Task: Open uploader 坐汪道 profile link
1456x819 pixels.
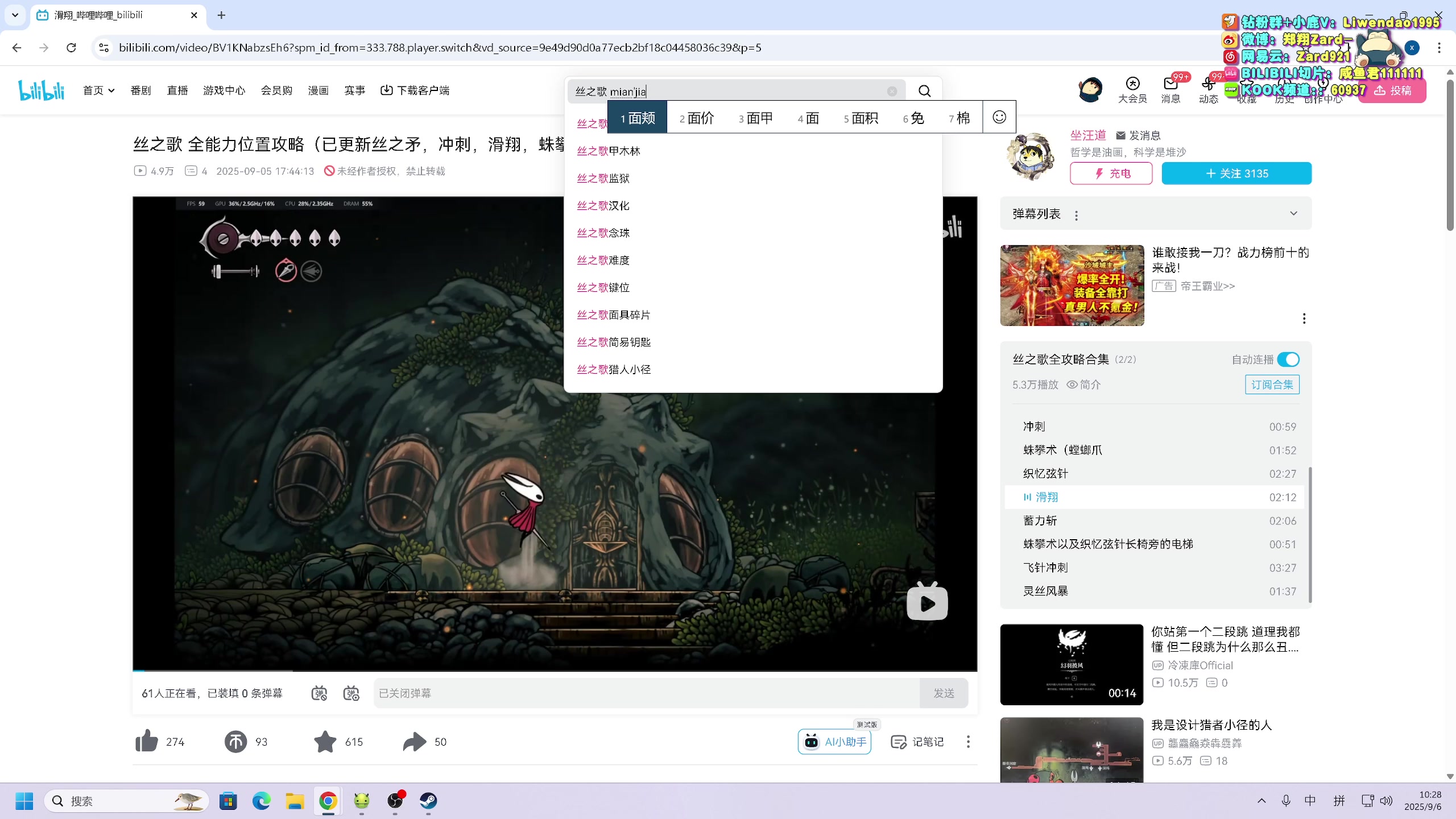Action: click(1087, 135)
